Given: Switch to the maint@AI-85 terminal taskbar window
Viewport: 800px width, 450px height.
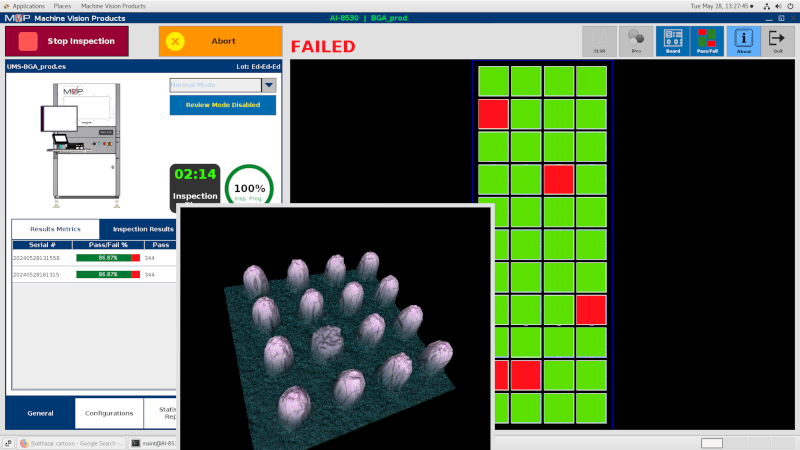Looking at the screenshot, I should [153, 443].
